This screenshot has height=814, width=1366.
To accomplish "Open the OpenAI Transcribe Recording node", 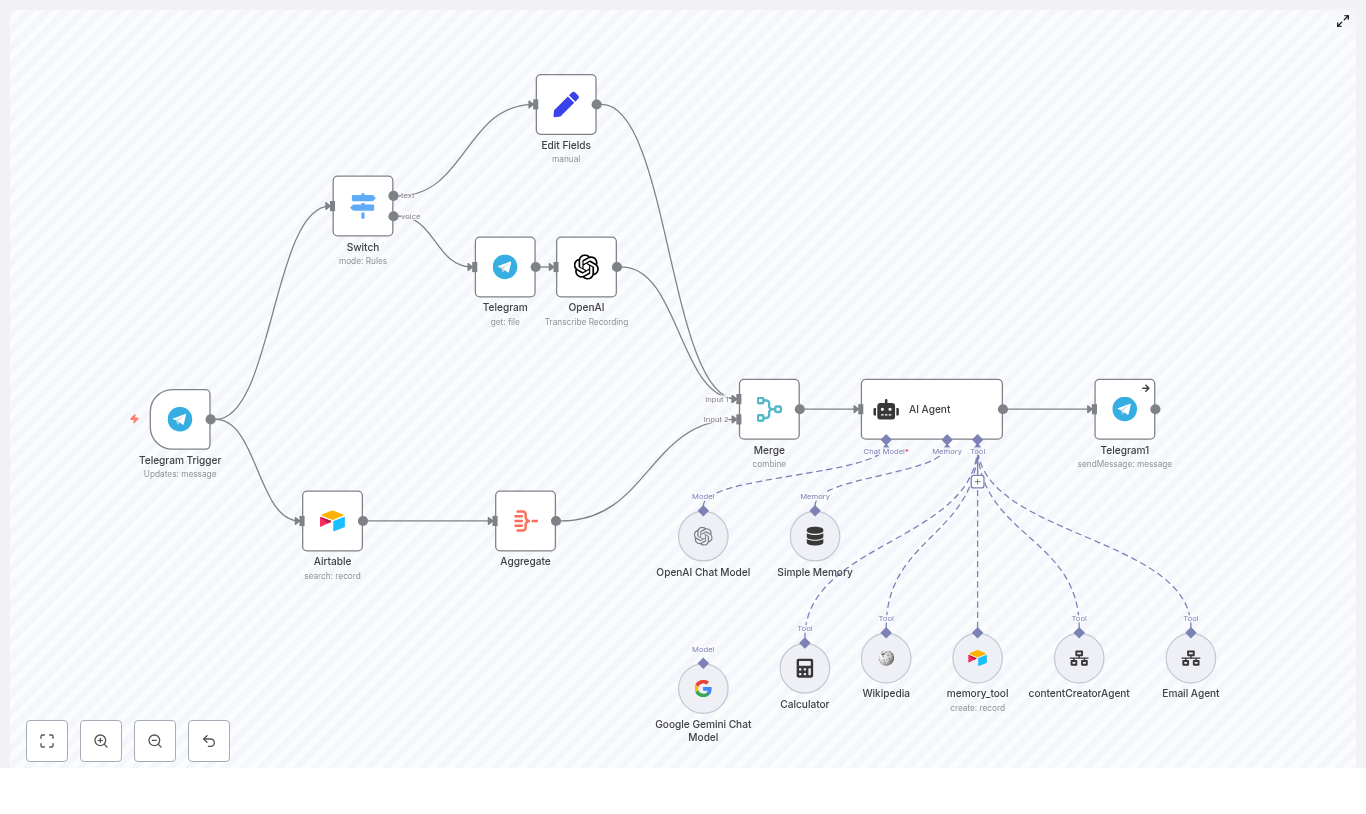I will click(x=586, y=267).
